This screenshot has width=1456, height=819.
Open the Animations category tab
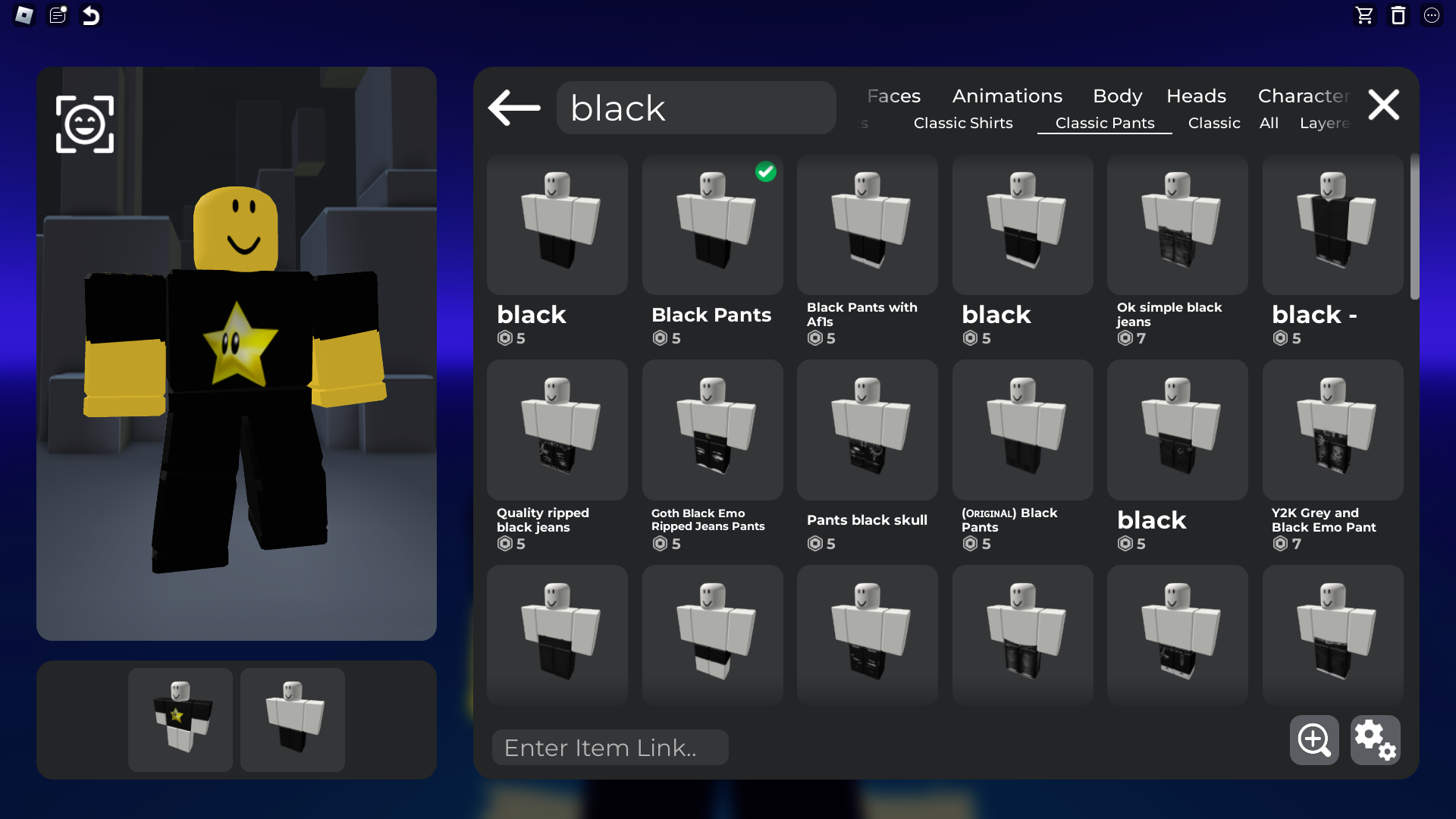pyautogui.click(x=1007, y=96)
